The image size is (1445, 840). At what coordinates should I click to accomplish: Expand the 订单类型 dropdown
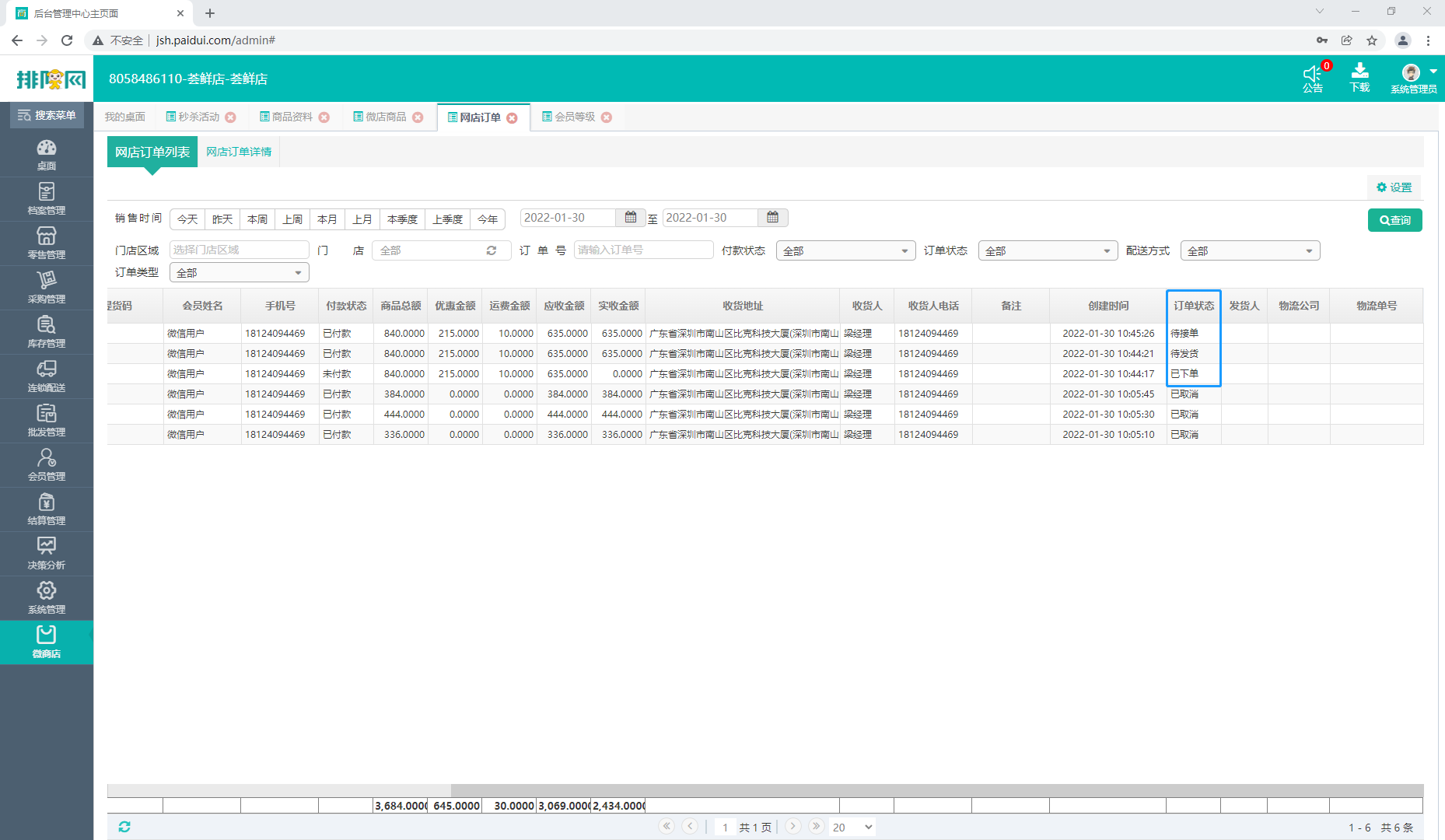tap(239, 272)
